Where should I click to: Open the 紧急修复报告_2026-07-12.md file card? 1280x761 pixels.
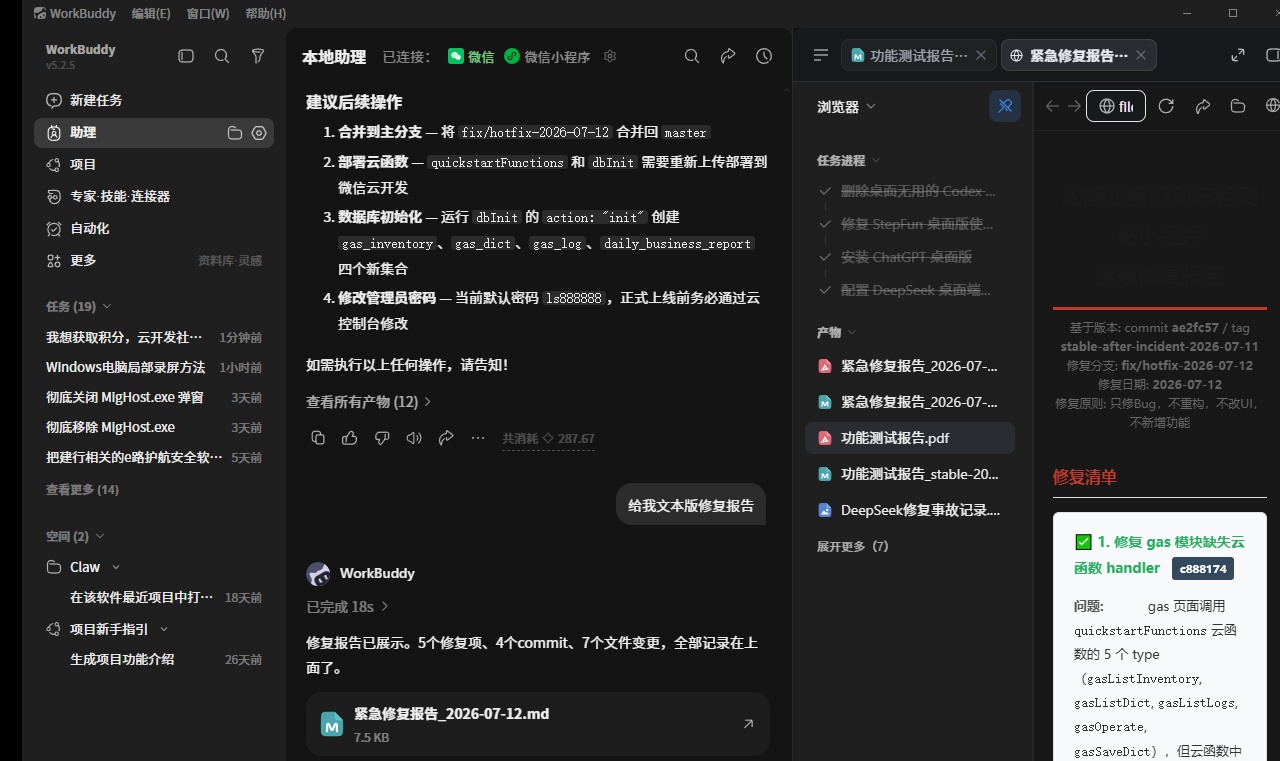[538, 724]
